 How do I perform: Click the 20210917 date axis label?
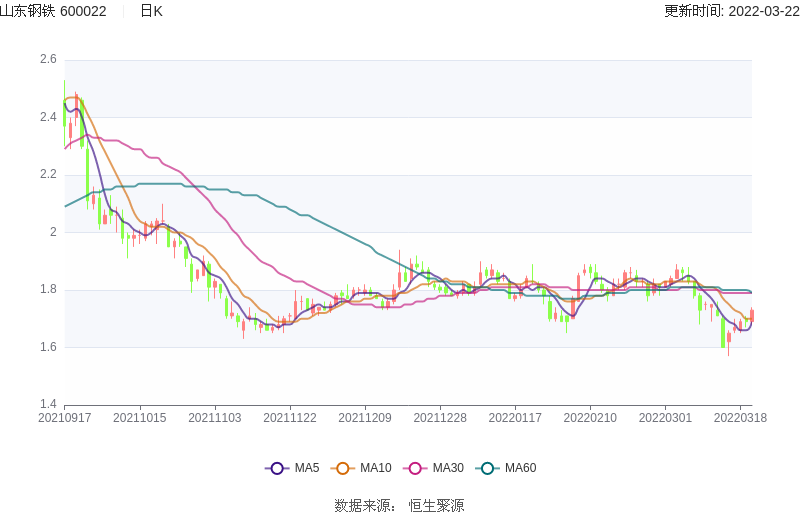(x=64, y=418)
